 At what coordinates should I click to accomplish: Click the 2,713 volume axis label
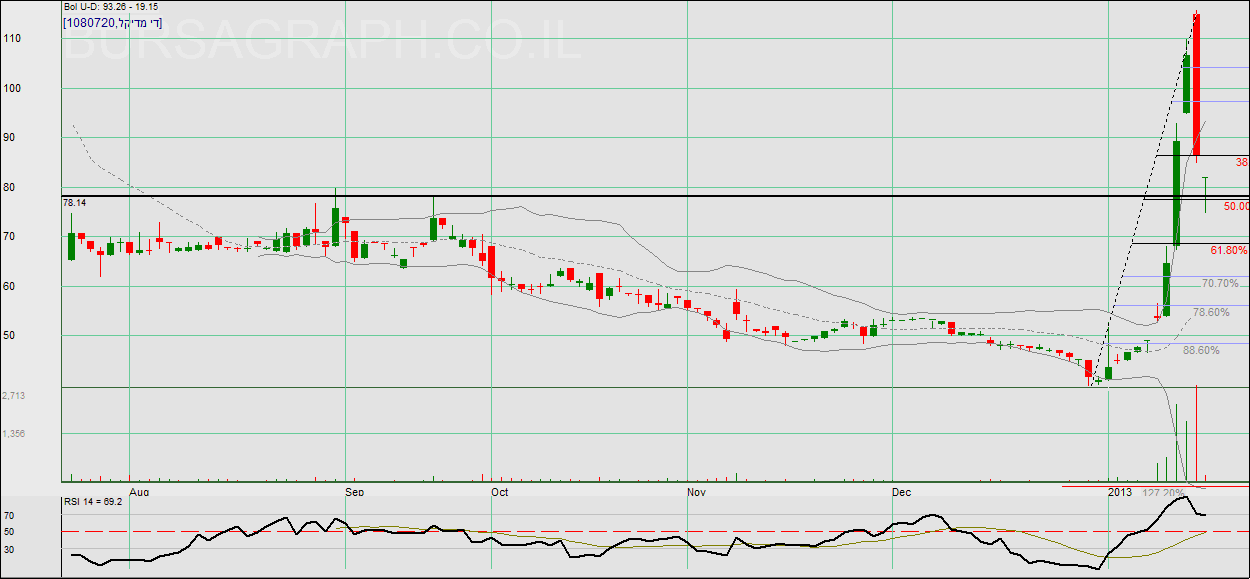coord(13,396)
